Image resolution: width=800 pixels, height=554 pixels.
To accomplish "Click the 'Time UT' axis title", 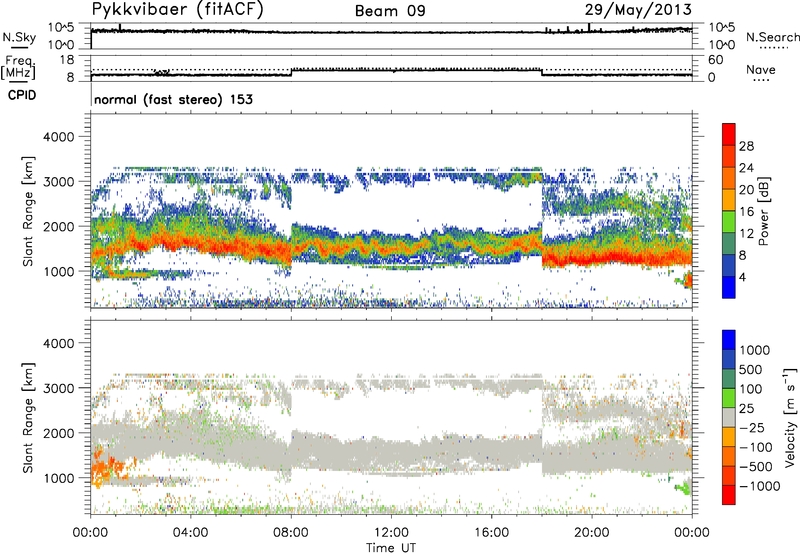I will point(391,548).
